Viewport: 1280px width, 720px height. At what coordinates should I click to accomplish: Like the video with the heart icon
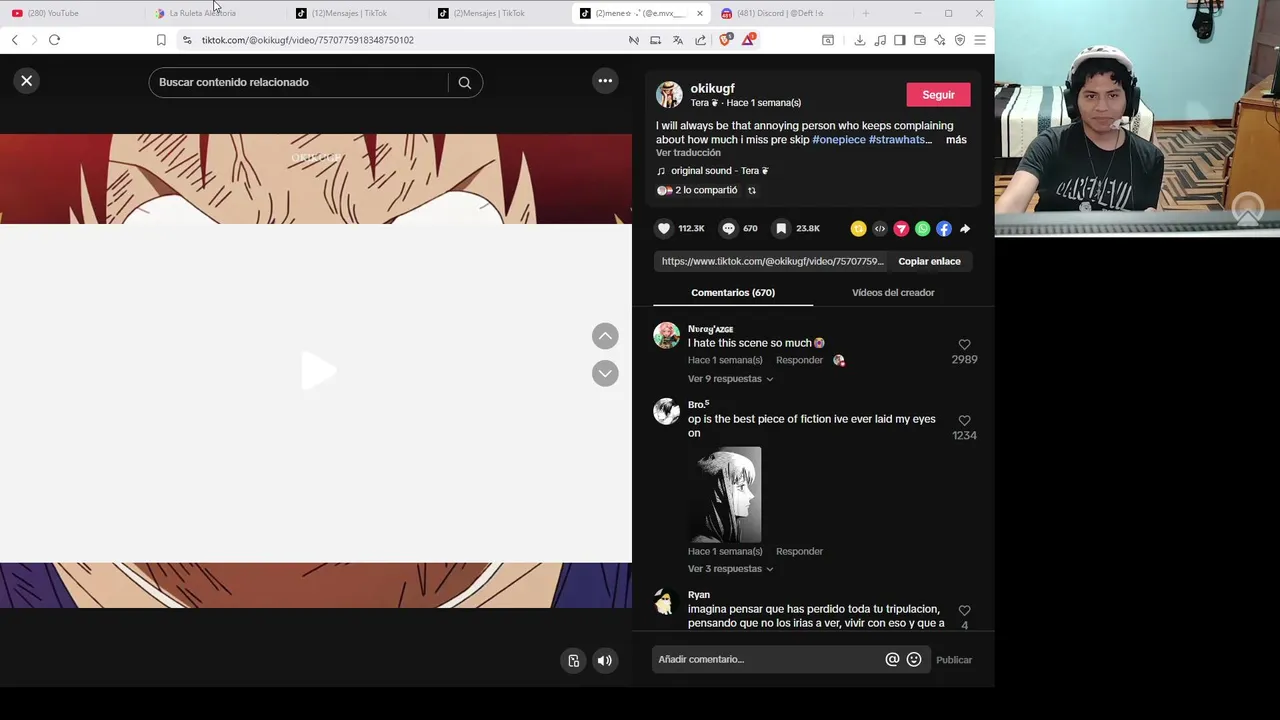pyautogui.click(x=664, y=229)
